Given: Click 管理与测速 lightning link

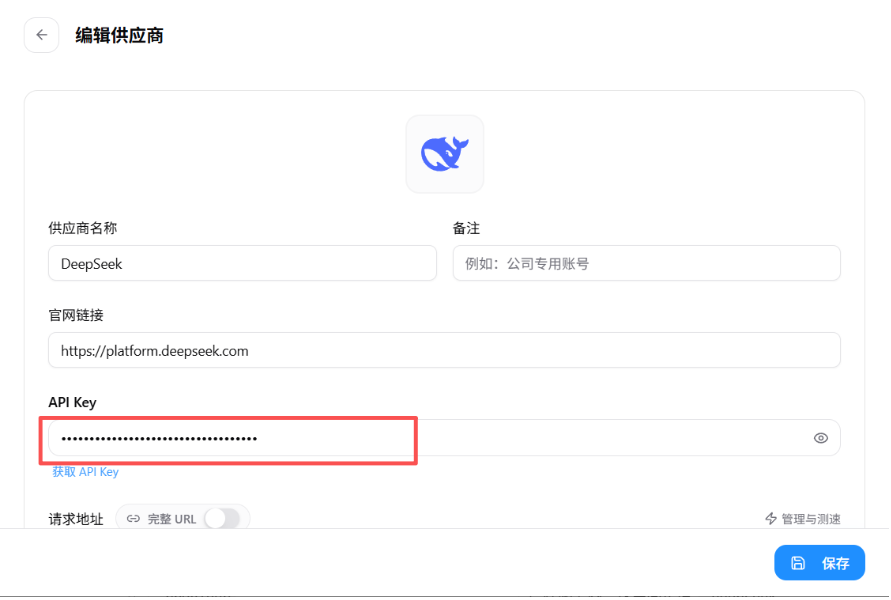Looking at the screenshot, I should 802,519.
